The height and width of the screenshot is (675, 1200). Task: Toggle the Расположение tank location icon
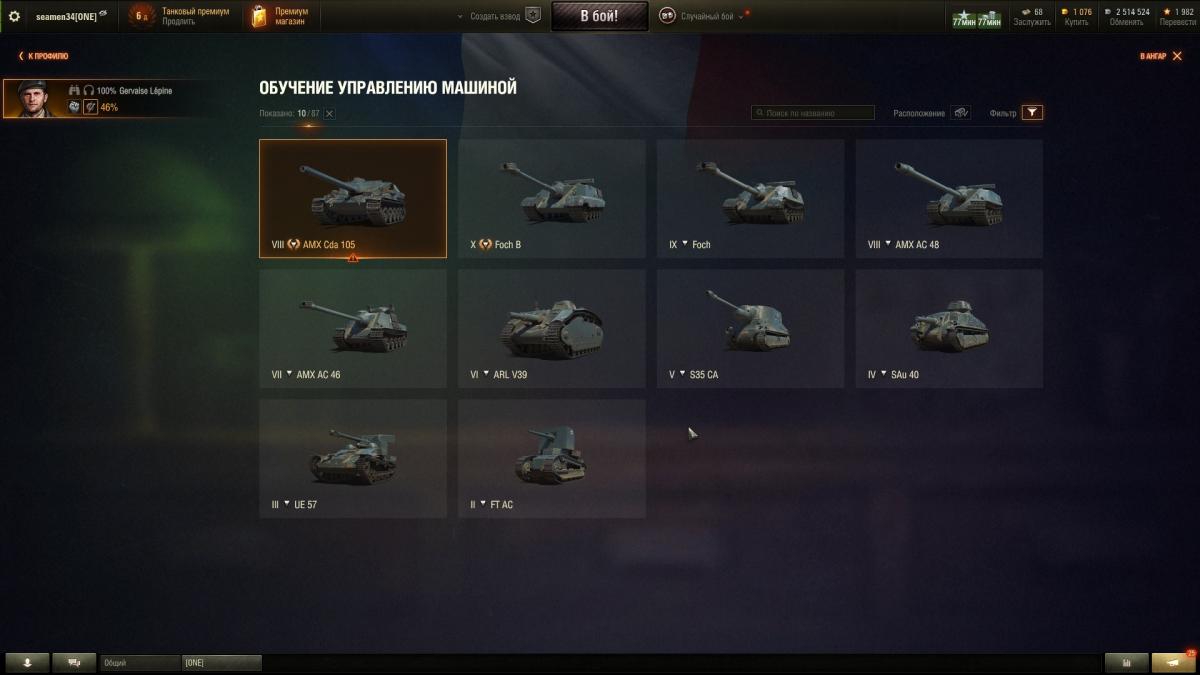[x=960, y=113]
